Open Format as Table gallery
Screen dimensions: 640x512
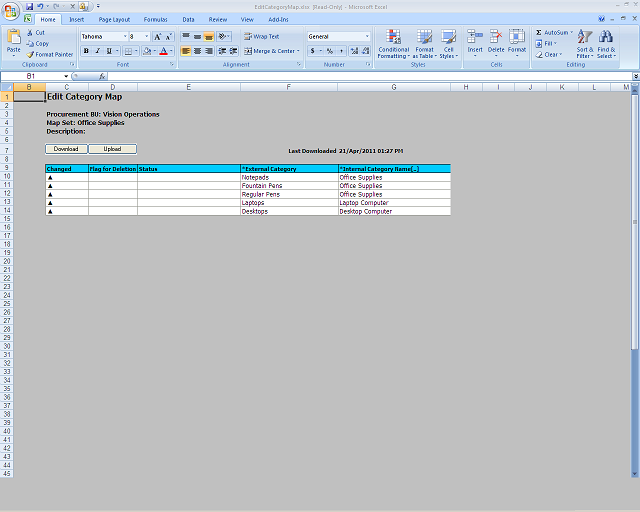point(424,44)
